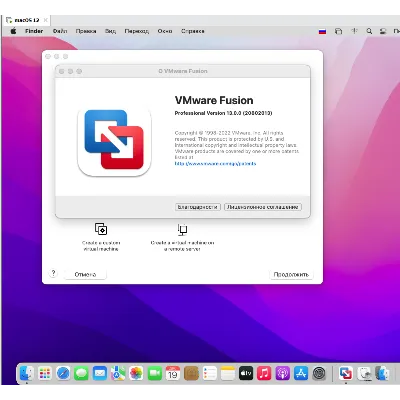
Task: Click the Russian flag input source icon
Action: point(322,31)
